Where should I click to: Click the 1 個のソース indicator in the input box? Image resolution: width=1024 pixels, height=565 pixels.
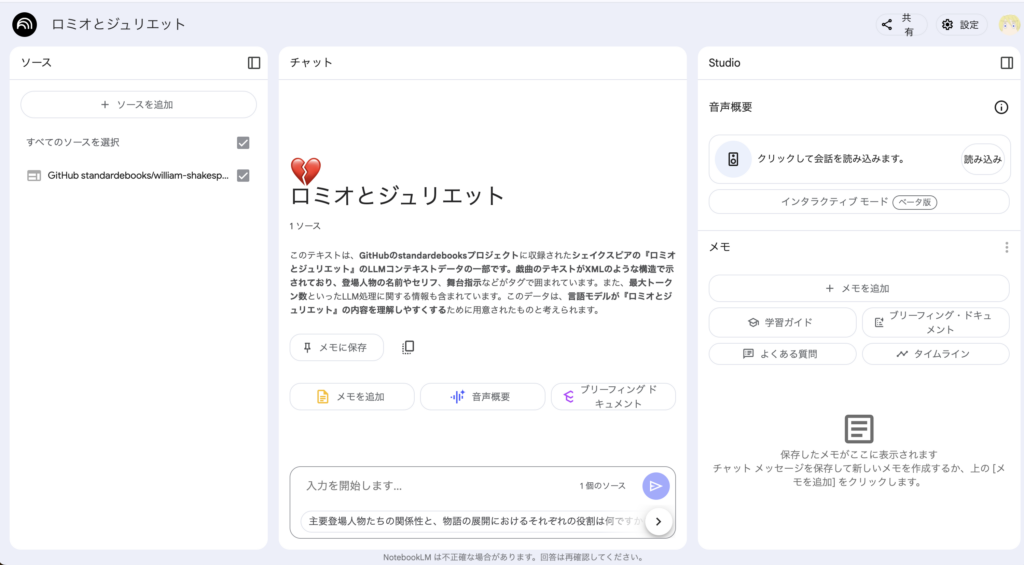click(602, 486)
